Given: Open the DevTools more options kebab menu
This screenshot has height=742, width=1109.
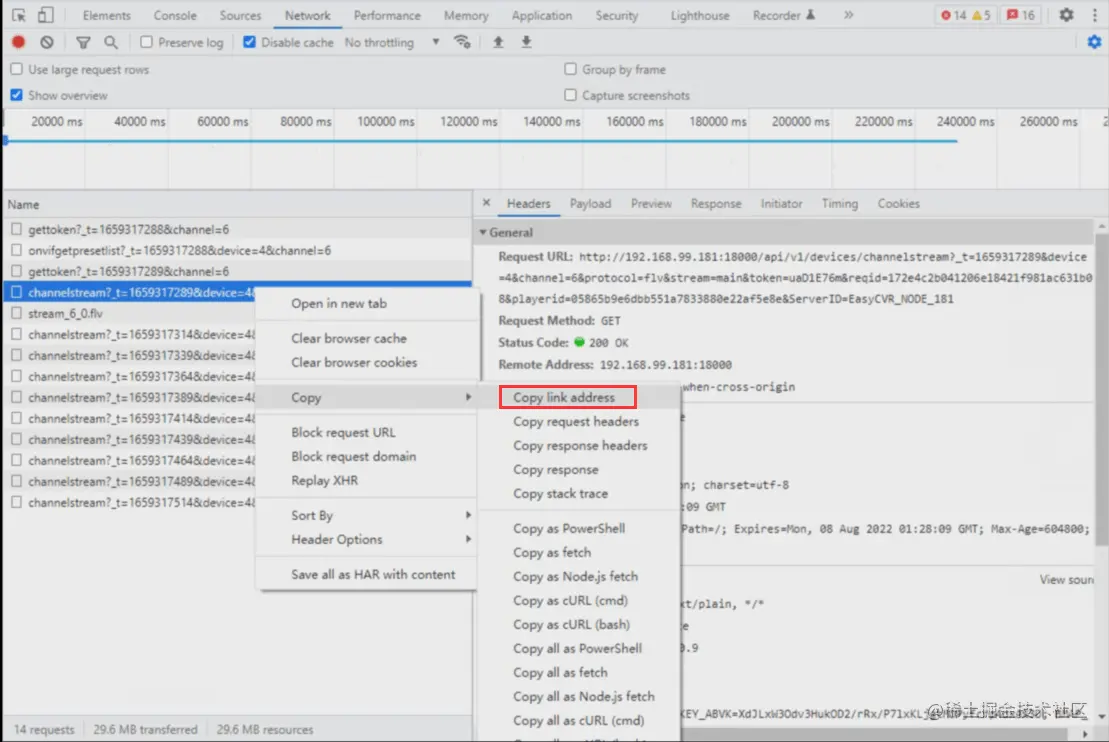Looking at the screenshot, I should (1094, 15).
